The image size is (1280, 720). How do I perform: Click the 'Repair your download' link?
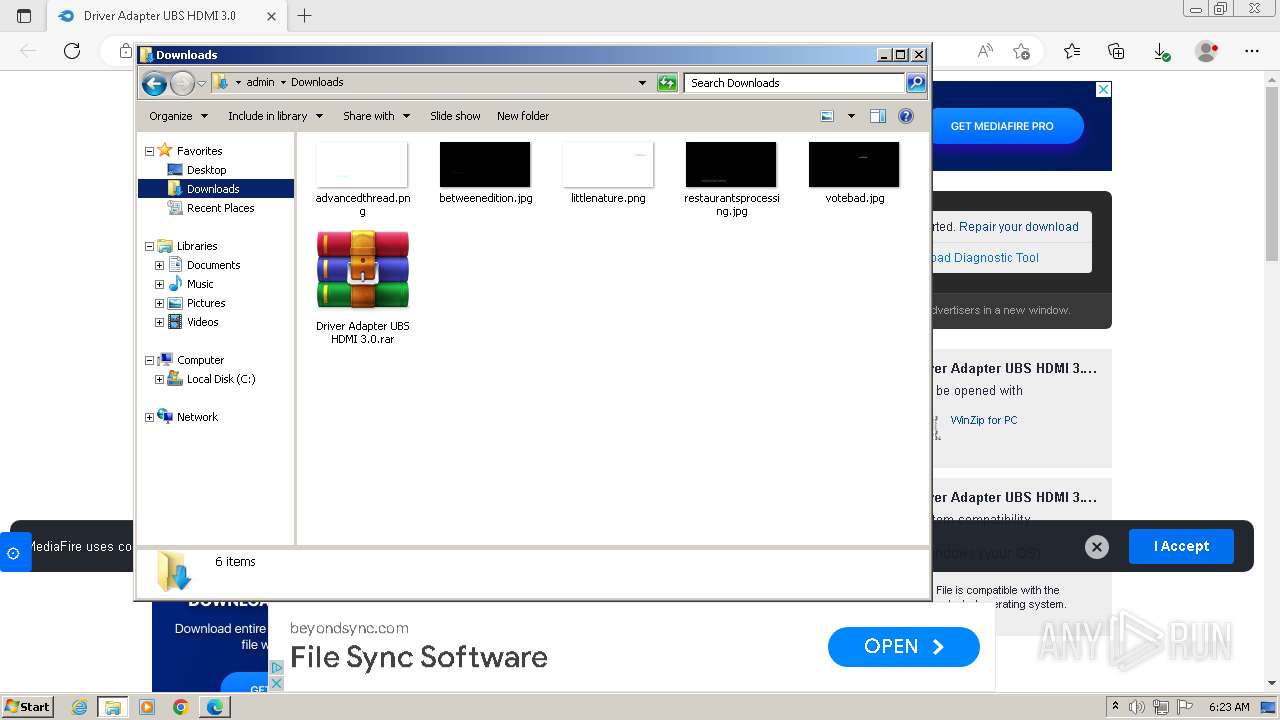[x=1018, y=227]
